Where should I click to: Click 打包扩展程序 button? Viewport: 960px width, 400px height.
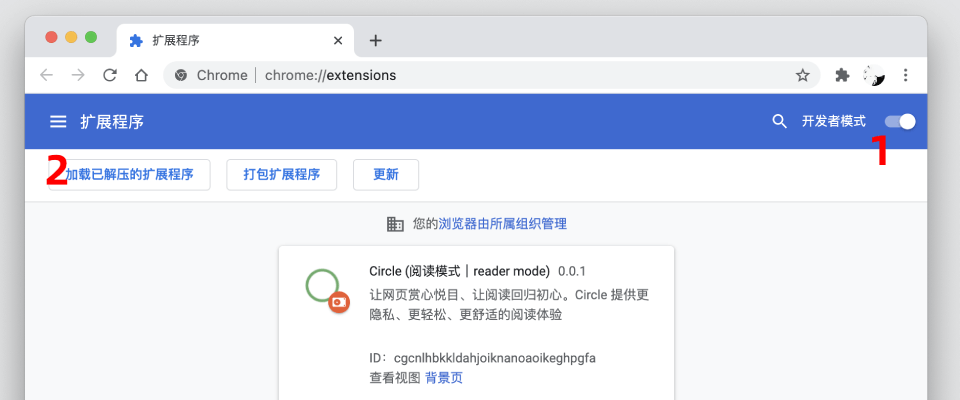click(282, 175)
